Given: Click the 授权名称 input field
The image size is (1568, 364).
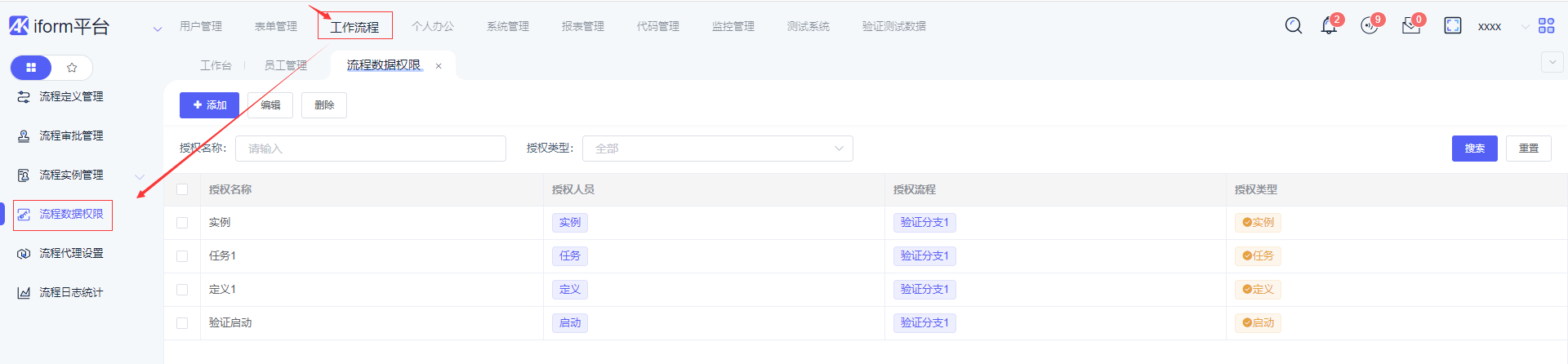Looking at the screenshot, I should click(x=370, y=149).
